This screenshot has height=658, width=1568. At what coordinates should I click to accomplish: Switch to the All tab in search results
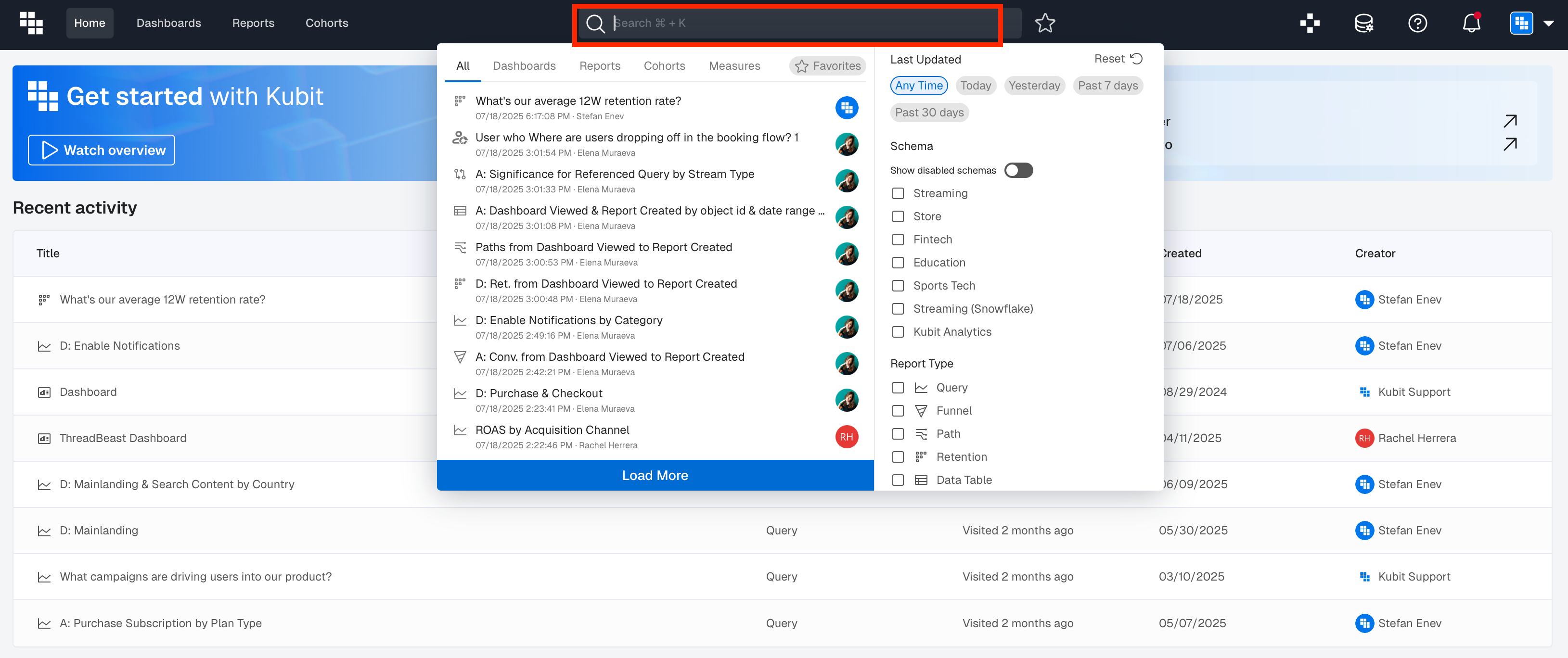pyautogui.click(x=463, y=66)
